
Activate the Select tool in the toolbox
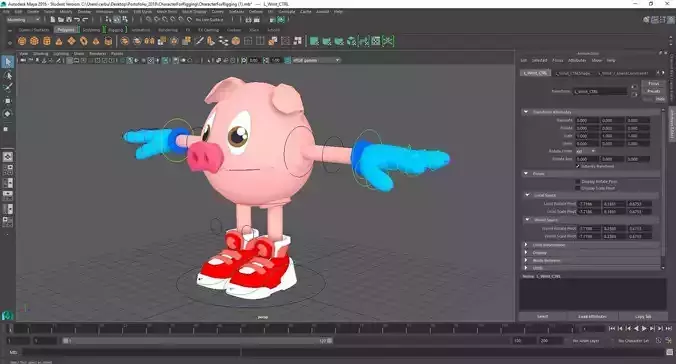8,62
